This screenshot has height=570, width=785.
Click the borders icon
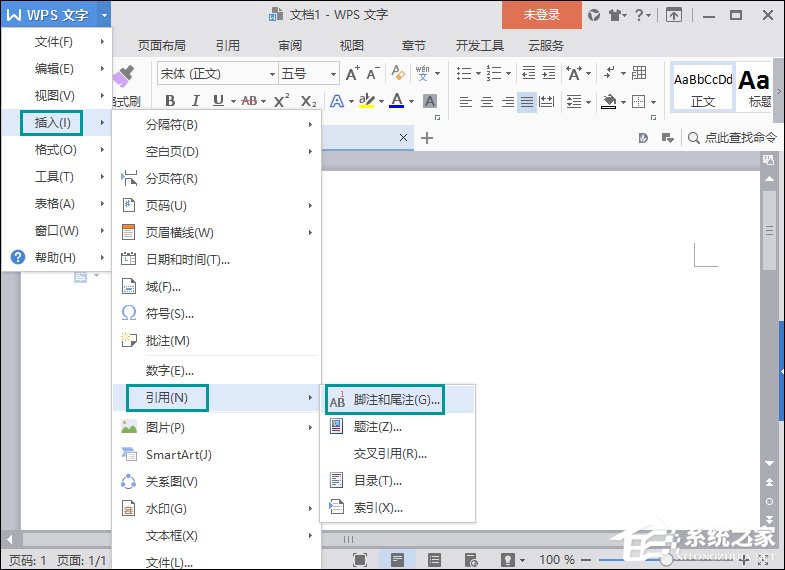(x=639, y=102)
